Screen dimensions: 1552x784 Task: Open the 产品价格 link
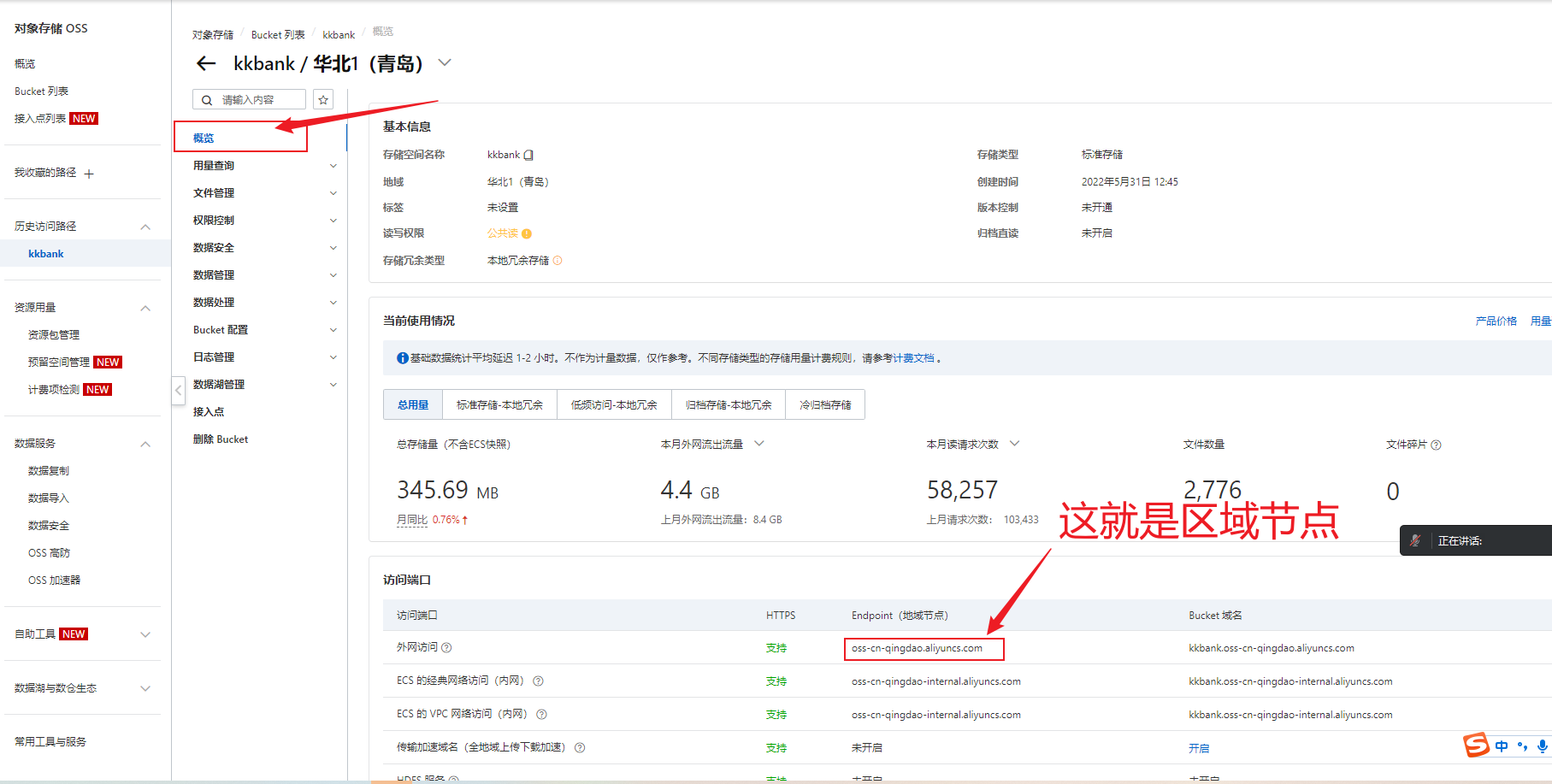tap(1496, 321)
